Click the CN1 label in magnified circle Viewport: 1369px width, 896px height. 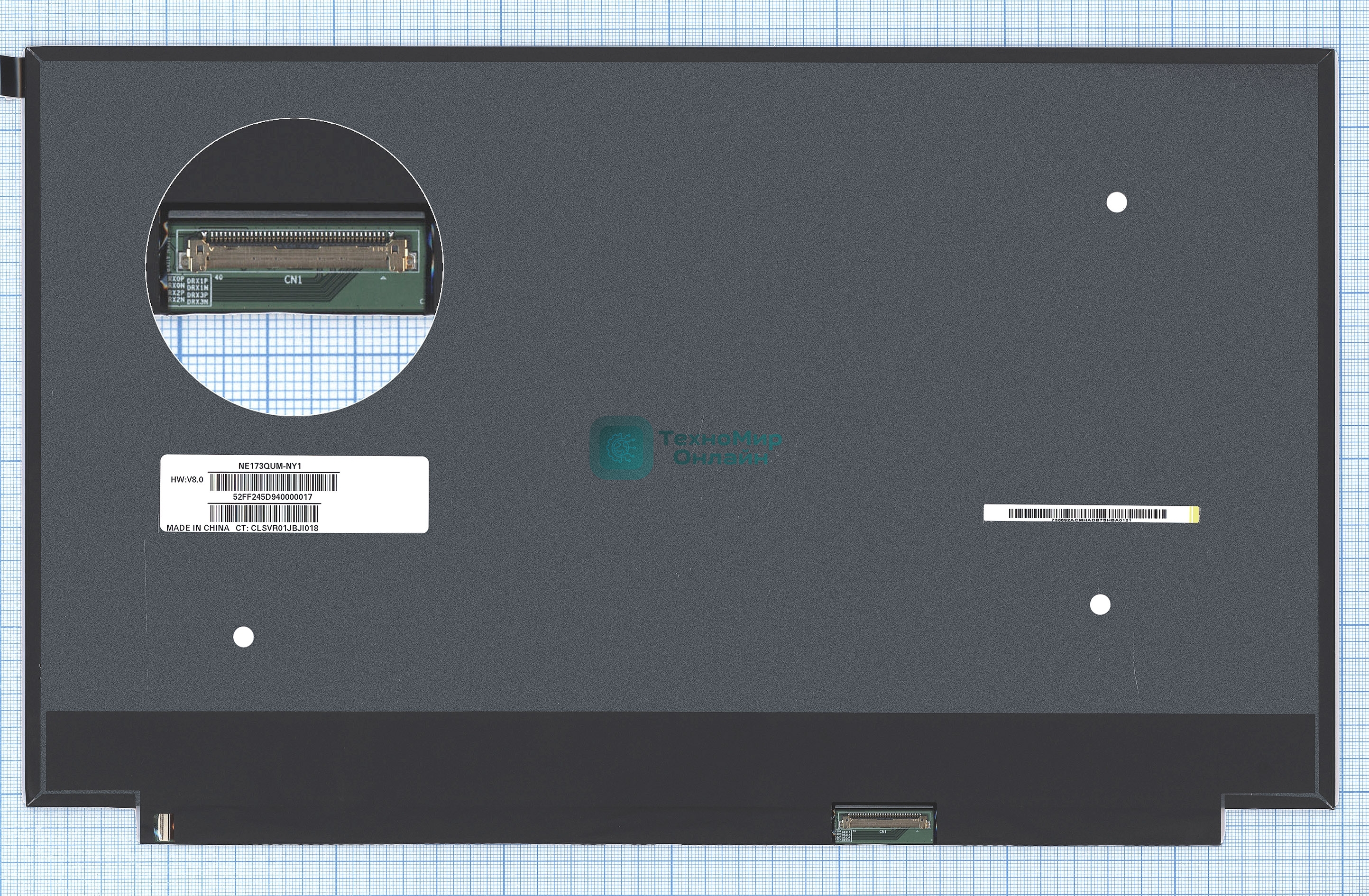(293, 280)
